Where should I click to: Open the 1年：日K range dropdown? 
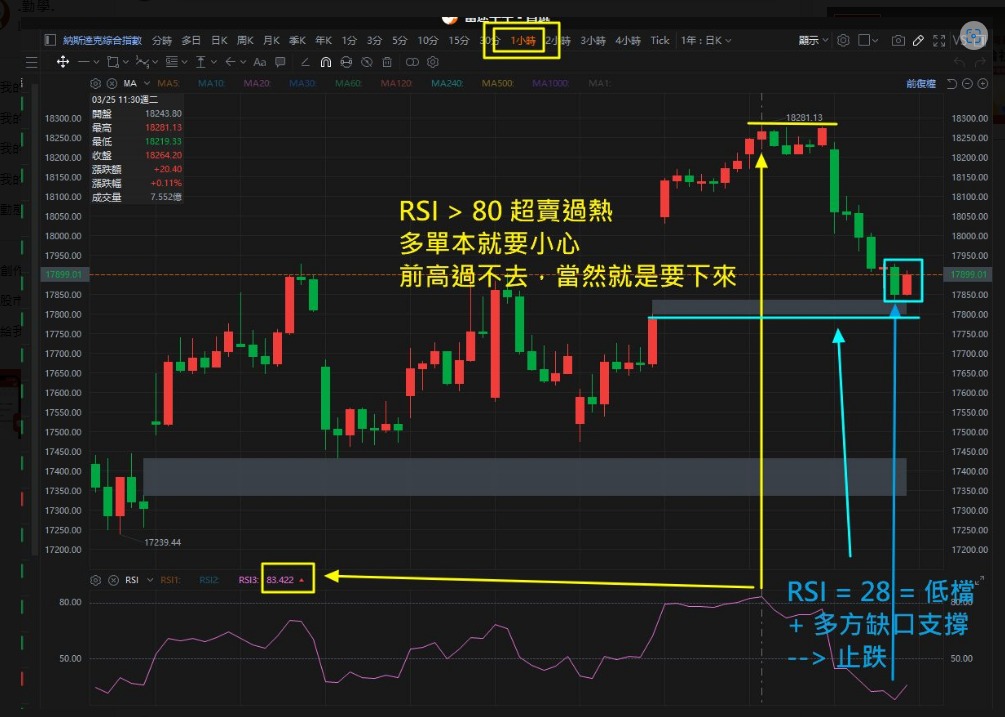coord(706,40)
